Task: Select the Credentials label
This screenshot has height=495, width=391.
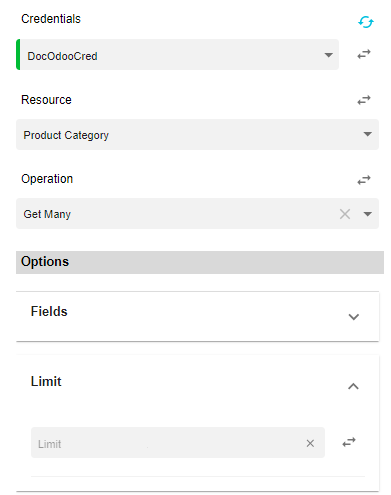Action: point(51,19)
